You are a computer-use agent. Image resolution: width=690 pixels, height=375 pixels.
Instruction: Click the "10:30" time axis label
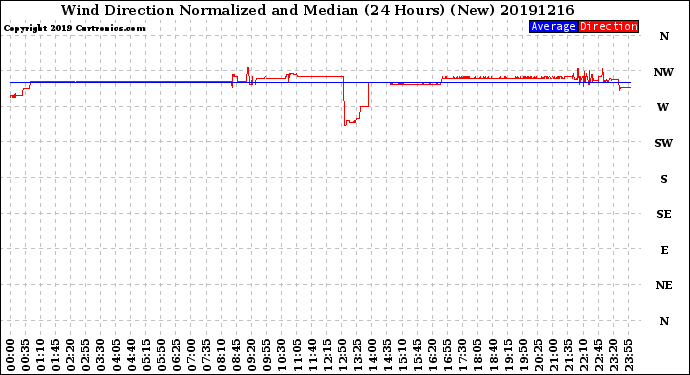(282, 355)
